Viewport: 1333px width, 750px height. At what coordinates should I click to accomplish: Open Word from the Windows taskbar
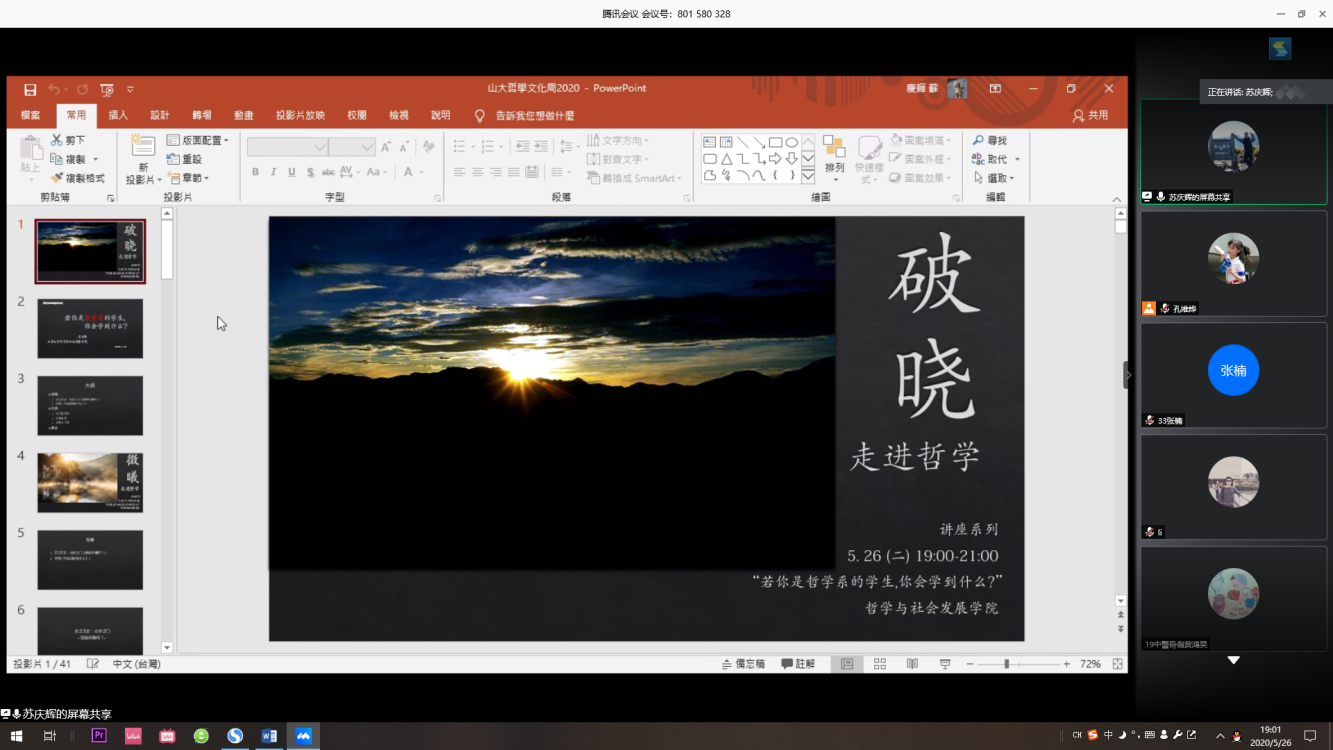[x=269, y=736]
